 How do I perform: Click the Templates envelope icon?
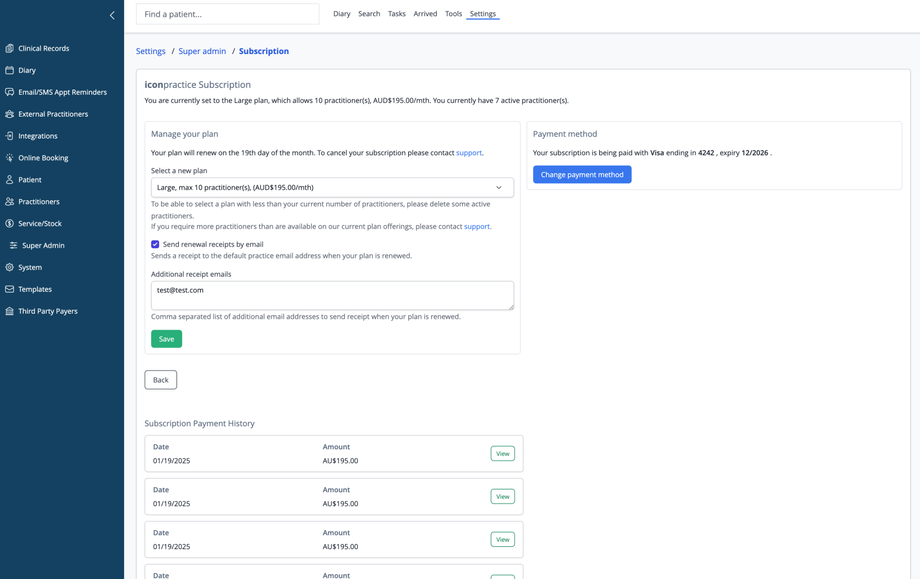point(10,289)
